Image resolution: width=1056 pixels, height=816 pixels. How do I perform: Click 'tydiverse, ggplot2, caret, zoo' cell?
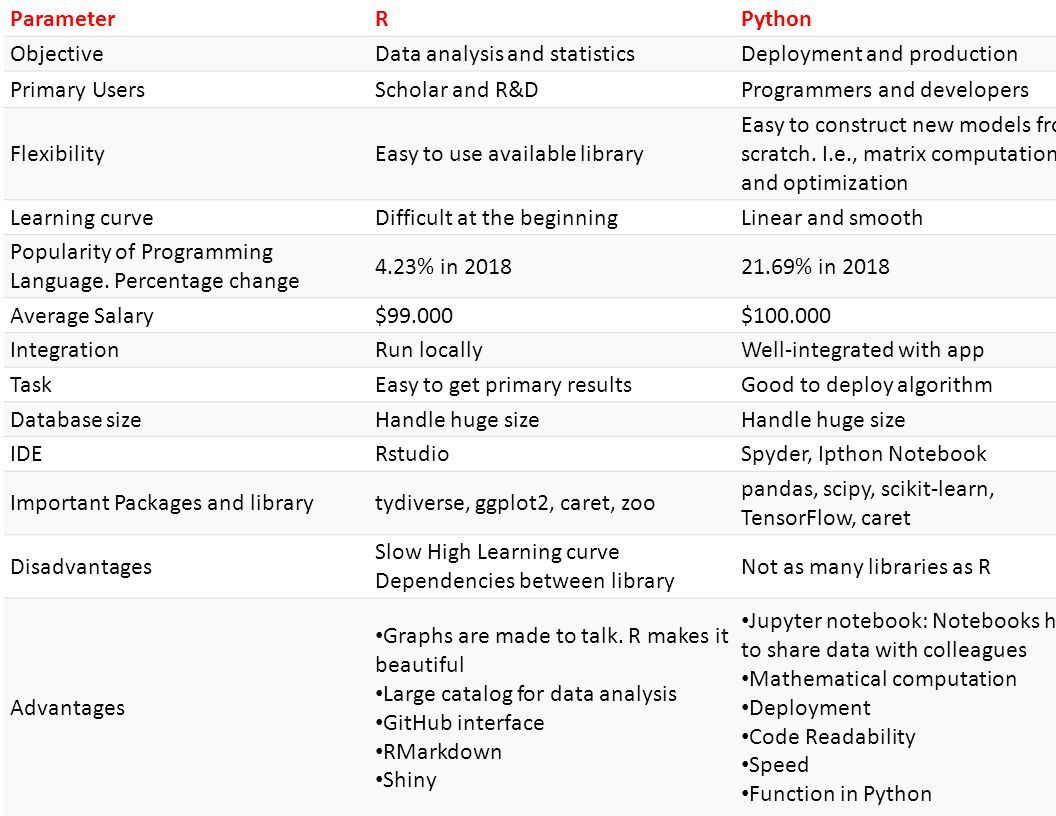click(515, 503)
